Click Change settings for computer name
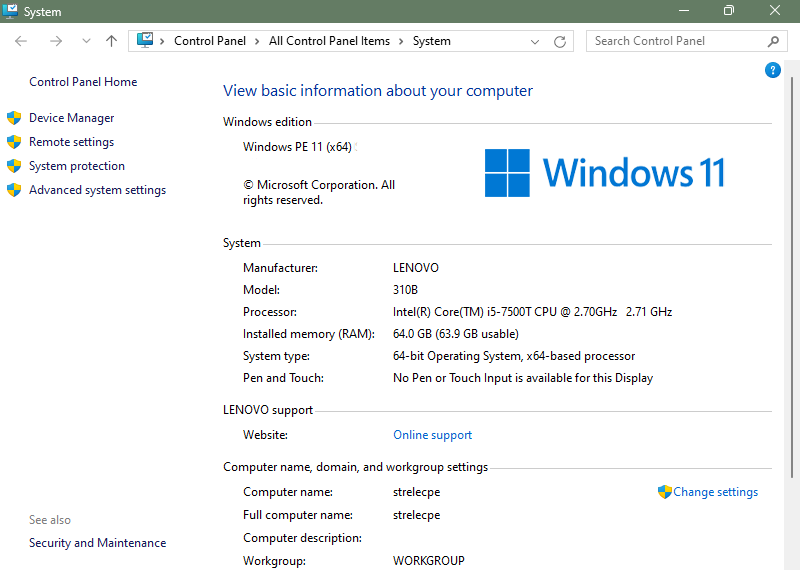Screen dimensions: 800x570 [x=715, y=492]
